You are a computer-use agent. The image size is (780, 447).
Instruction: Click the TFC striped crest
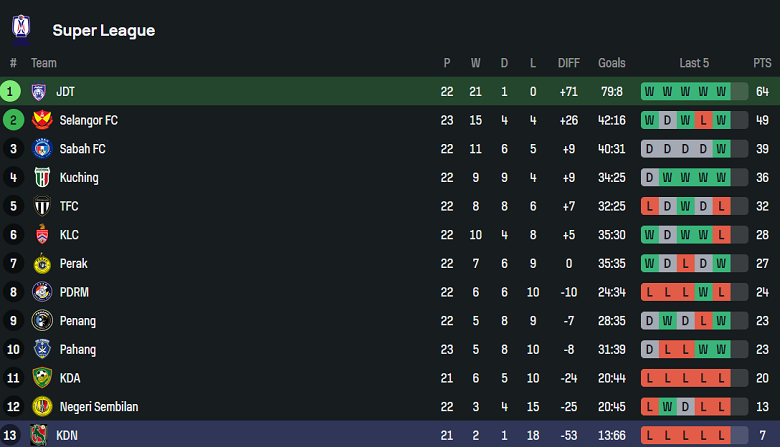(42, 206)
